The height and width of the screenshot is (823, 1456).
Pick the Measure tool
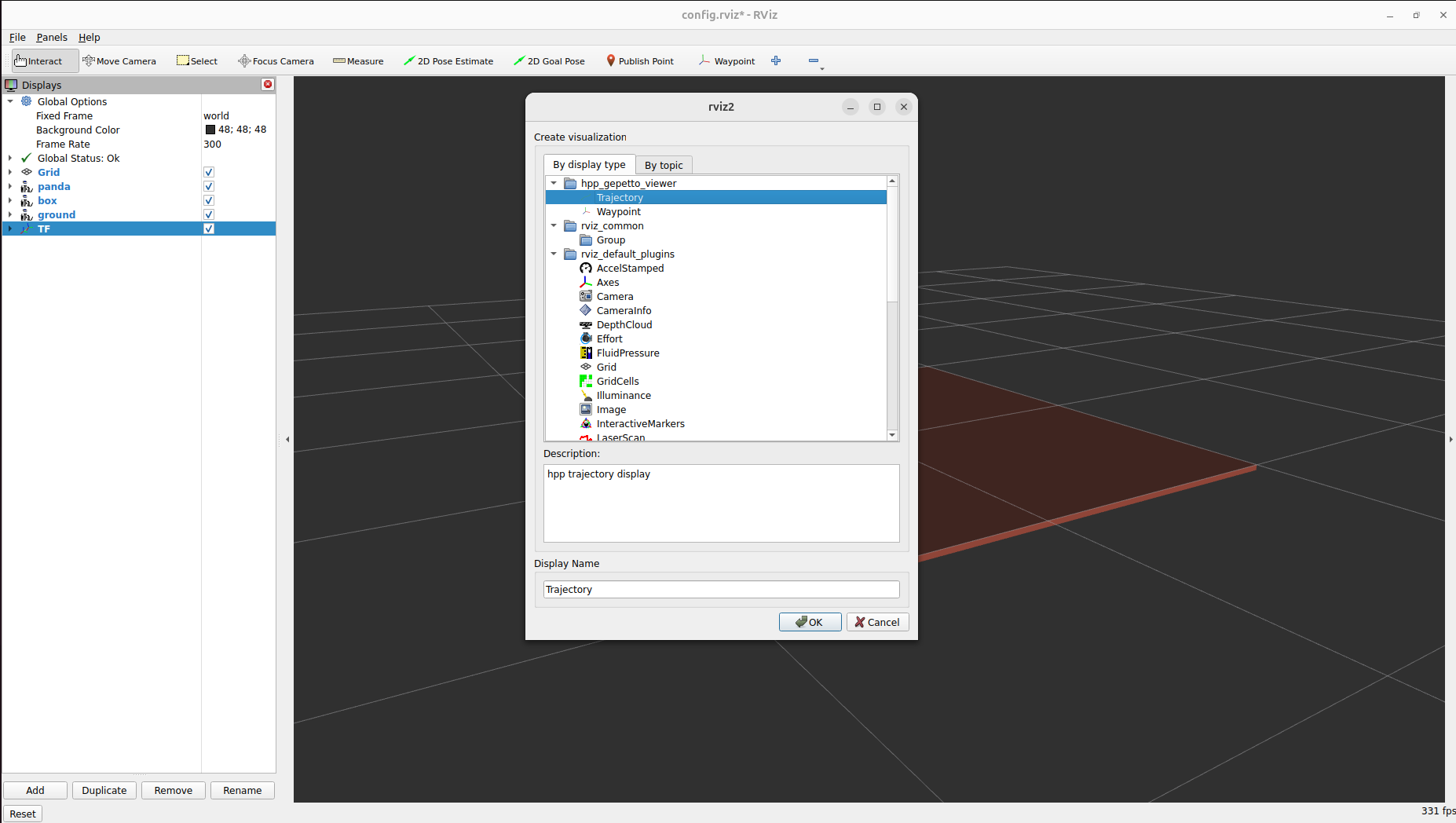[358, 61]
